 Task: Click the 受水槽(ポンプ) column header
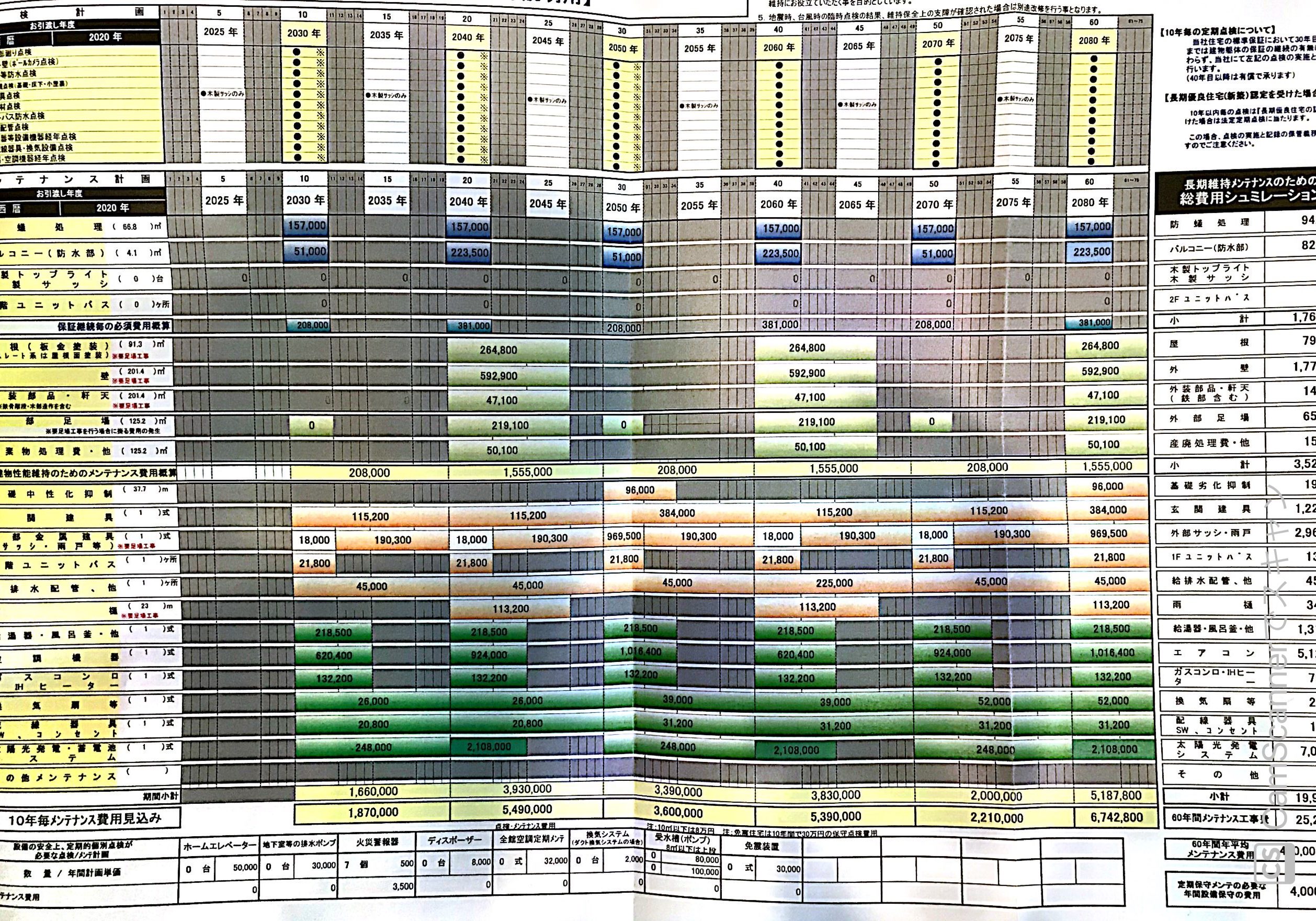tap(682, 839)
